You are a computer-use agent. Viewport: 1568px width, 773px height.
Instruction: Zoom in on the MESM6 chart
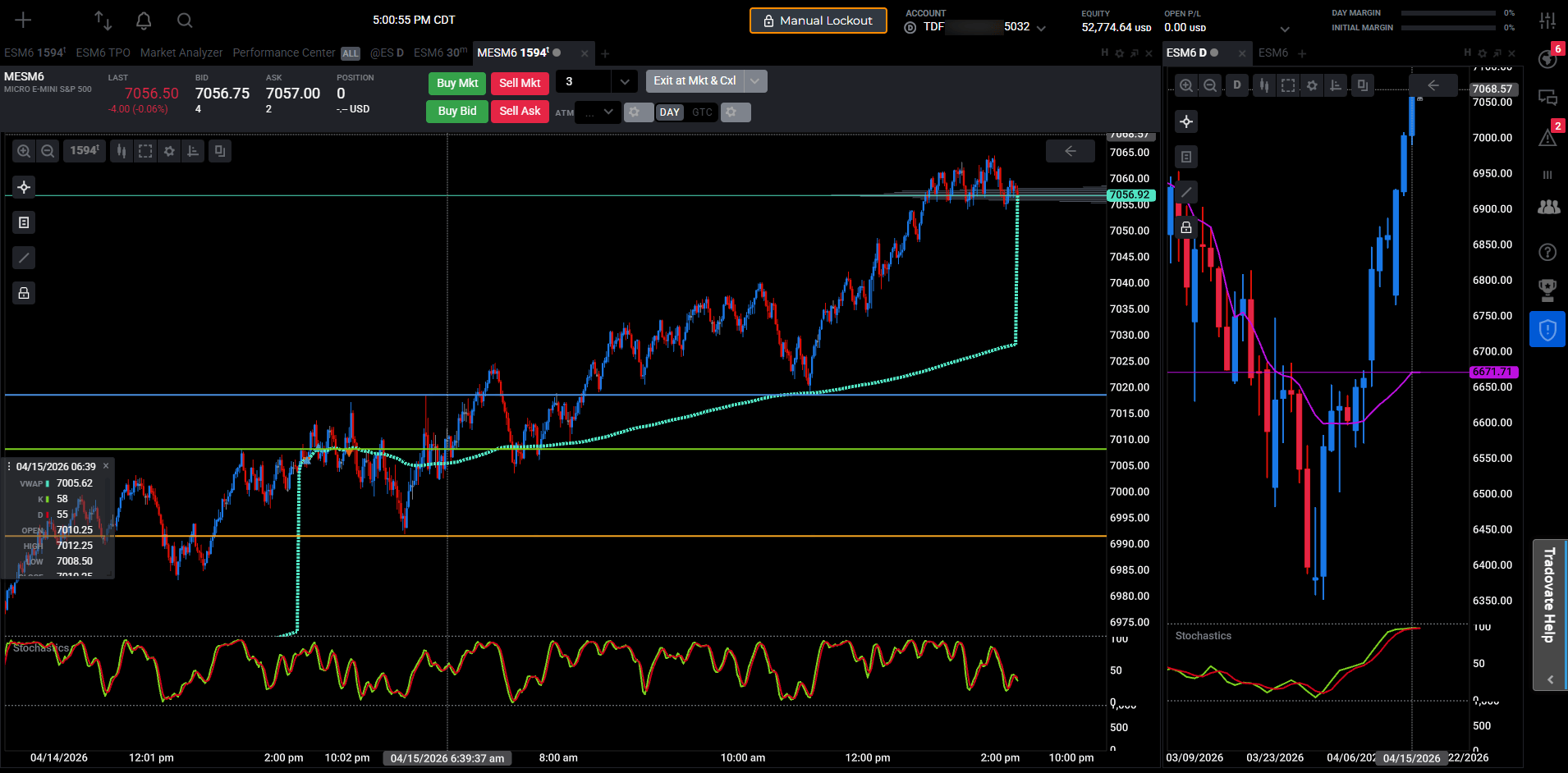click(24, 151)
